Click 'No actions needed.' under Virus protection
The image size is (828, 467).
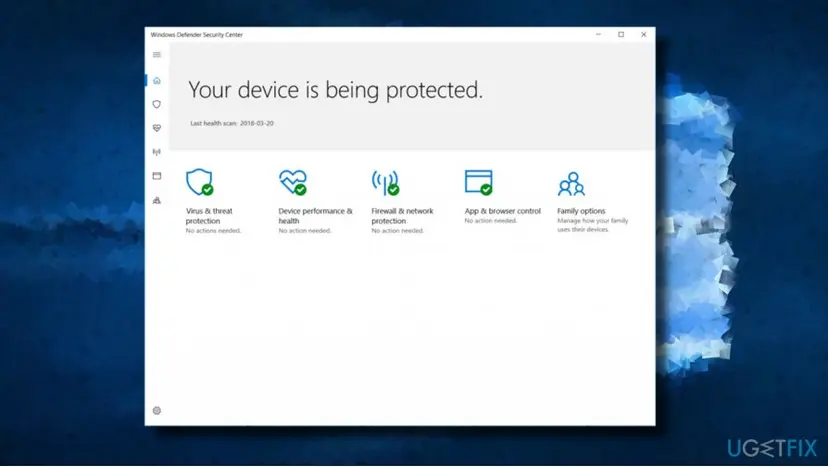[213, 231]
